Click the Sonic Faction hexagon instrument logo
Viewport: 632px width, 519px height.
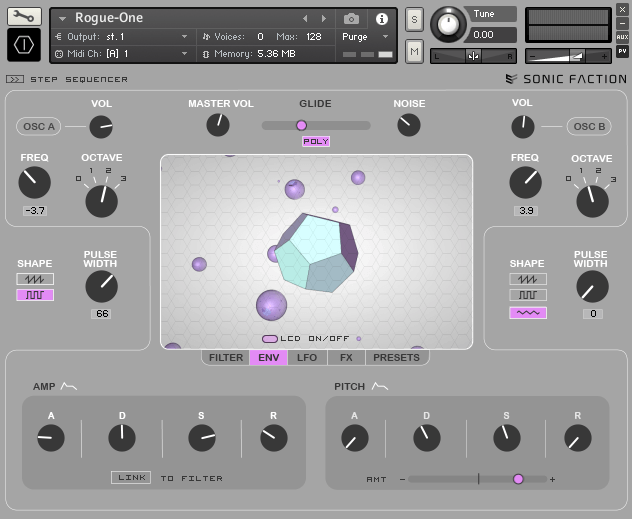click(x=24, y=45)
